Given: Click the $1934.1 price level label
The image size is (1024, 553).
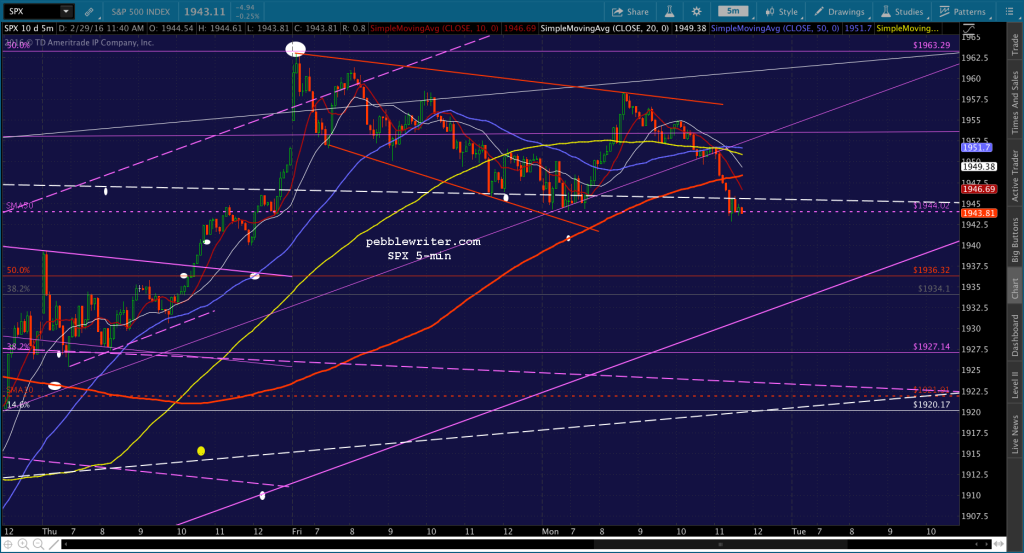Looking at the screenshot, I should click(934, 288).
